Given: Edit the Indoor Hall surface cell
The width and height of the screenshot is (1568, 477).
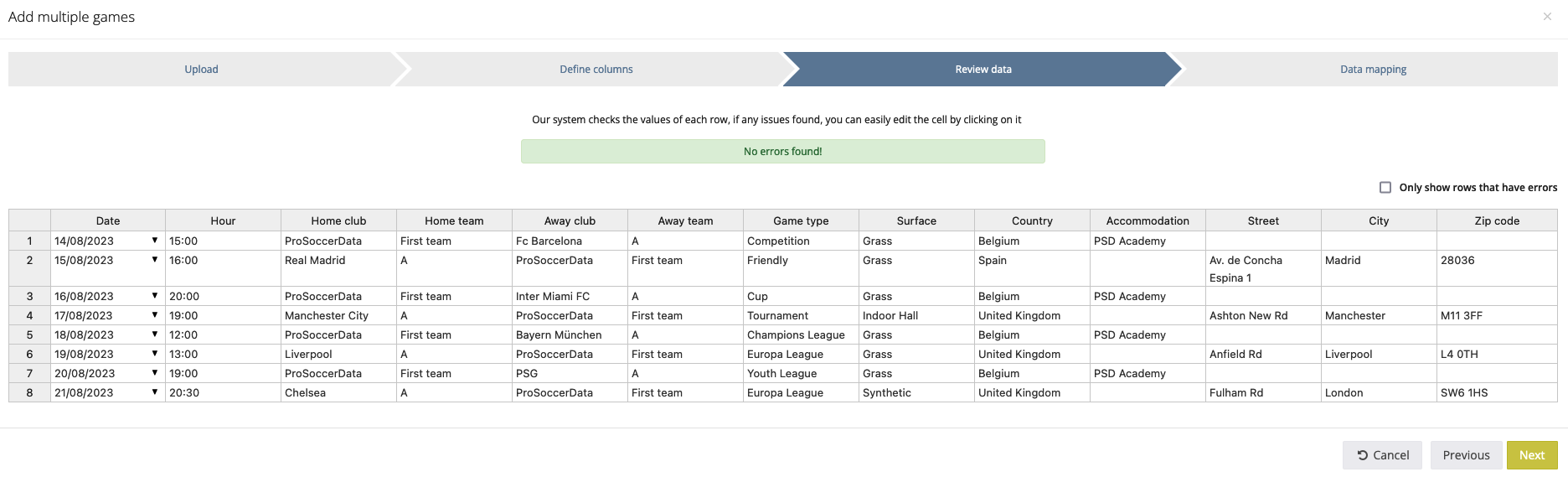Looking at the screenshot, I should [x=916, y=316].
